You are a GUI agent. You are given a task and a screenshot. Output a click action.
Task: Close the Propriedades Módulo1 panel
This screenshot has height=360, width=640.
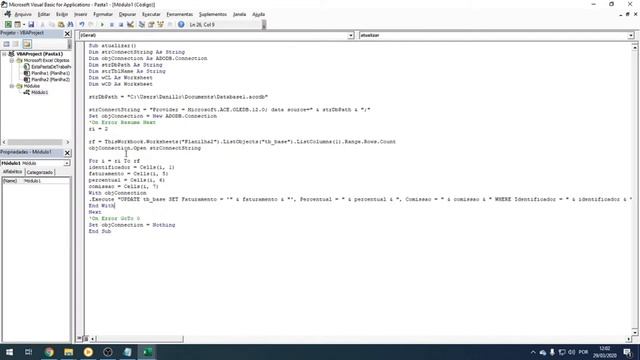tap(67, 153)
